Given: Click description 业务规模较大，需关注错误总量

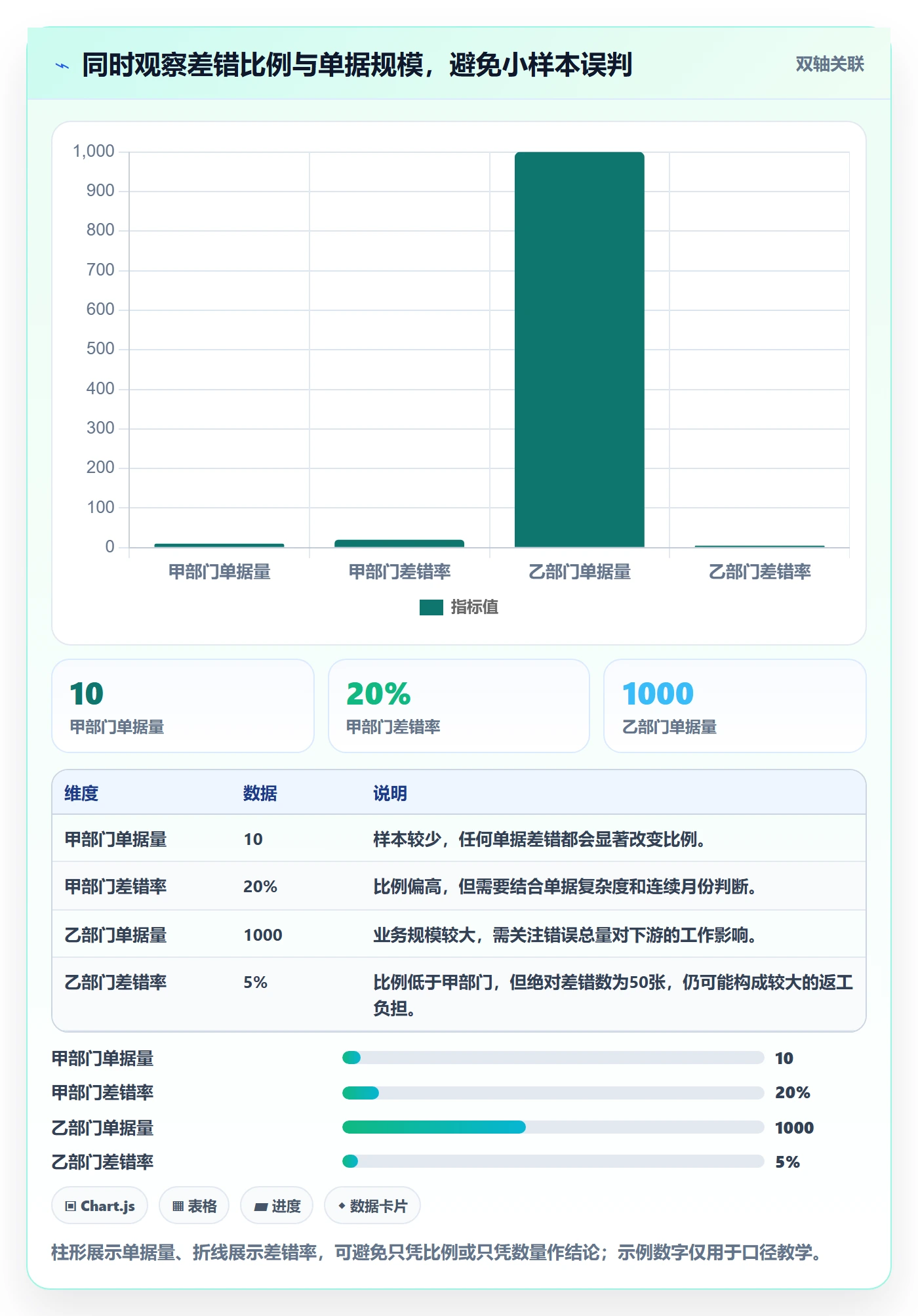Looking at the screenshot, I should coord(565,934).
